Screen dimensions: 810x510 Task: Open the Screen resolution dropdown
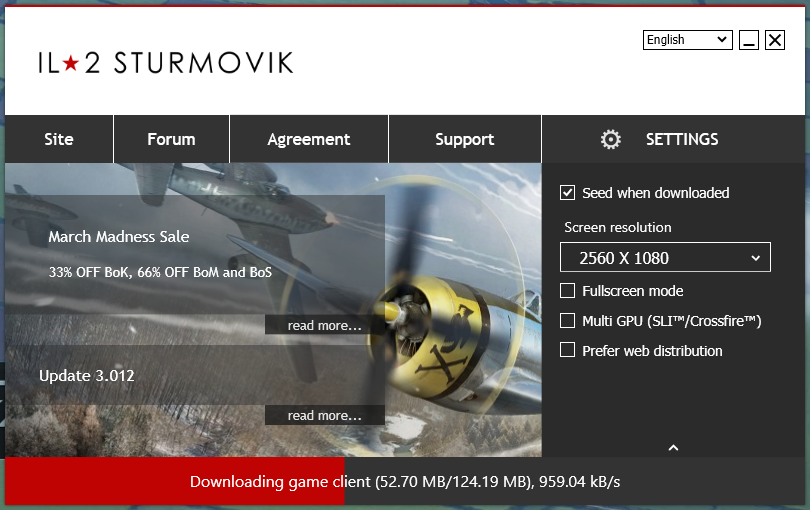click(x=665, y=257)
